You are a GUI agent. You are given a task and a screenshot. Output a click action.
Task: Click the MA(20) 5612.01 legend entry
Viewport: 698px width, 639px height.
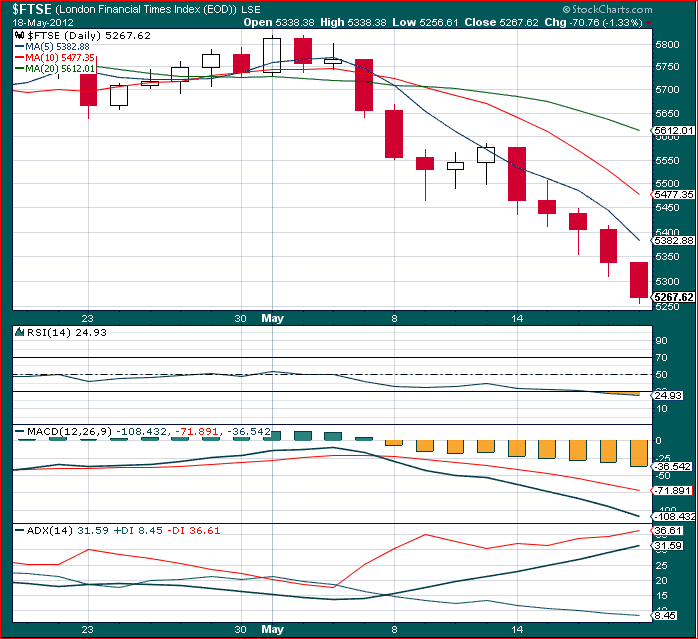[x=55, y=69]
